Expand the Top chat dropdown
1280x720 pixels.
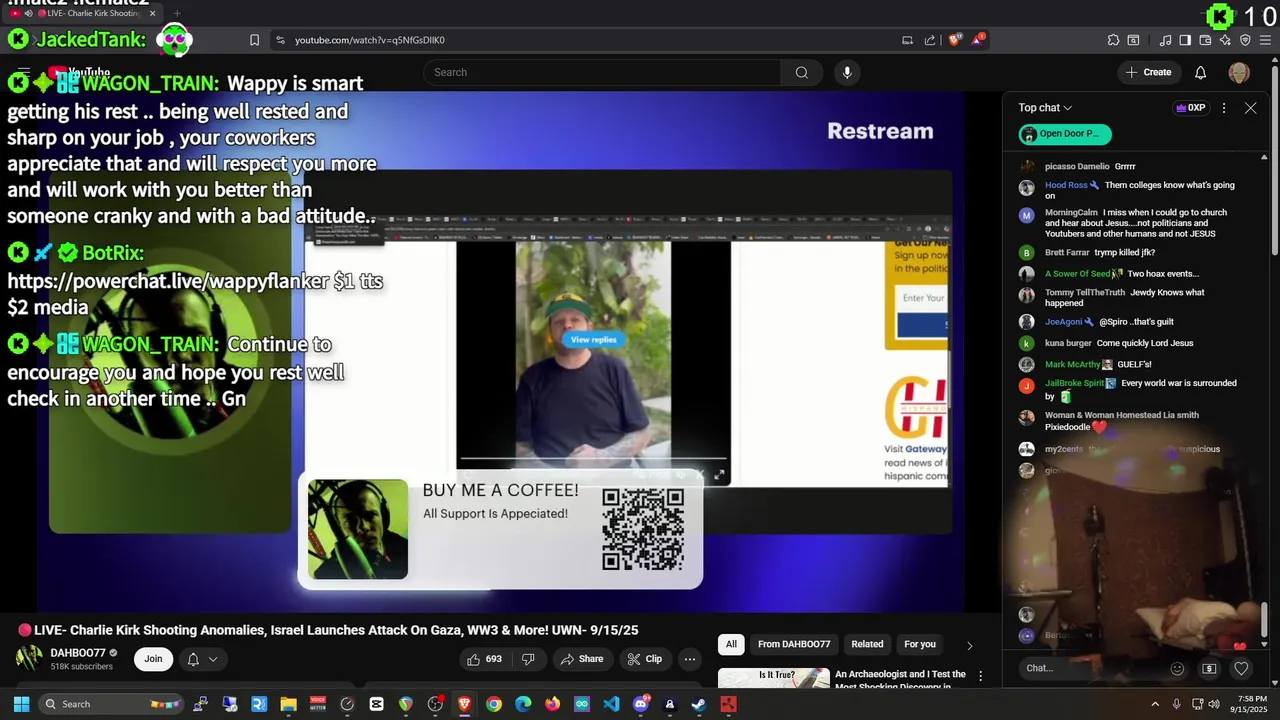tap(1045, 108)
